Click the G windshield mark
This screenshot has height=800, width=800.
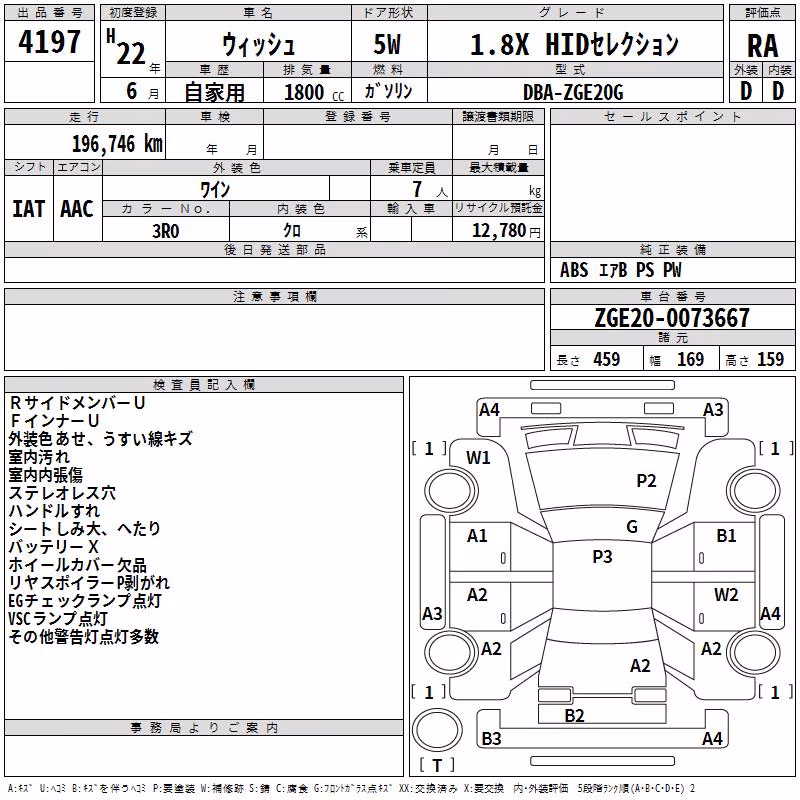tap(632, 527)
